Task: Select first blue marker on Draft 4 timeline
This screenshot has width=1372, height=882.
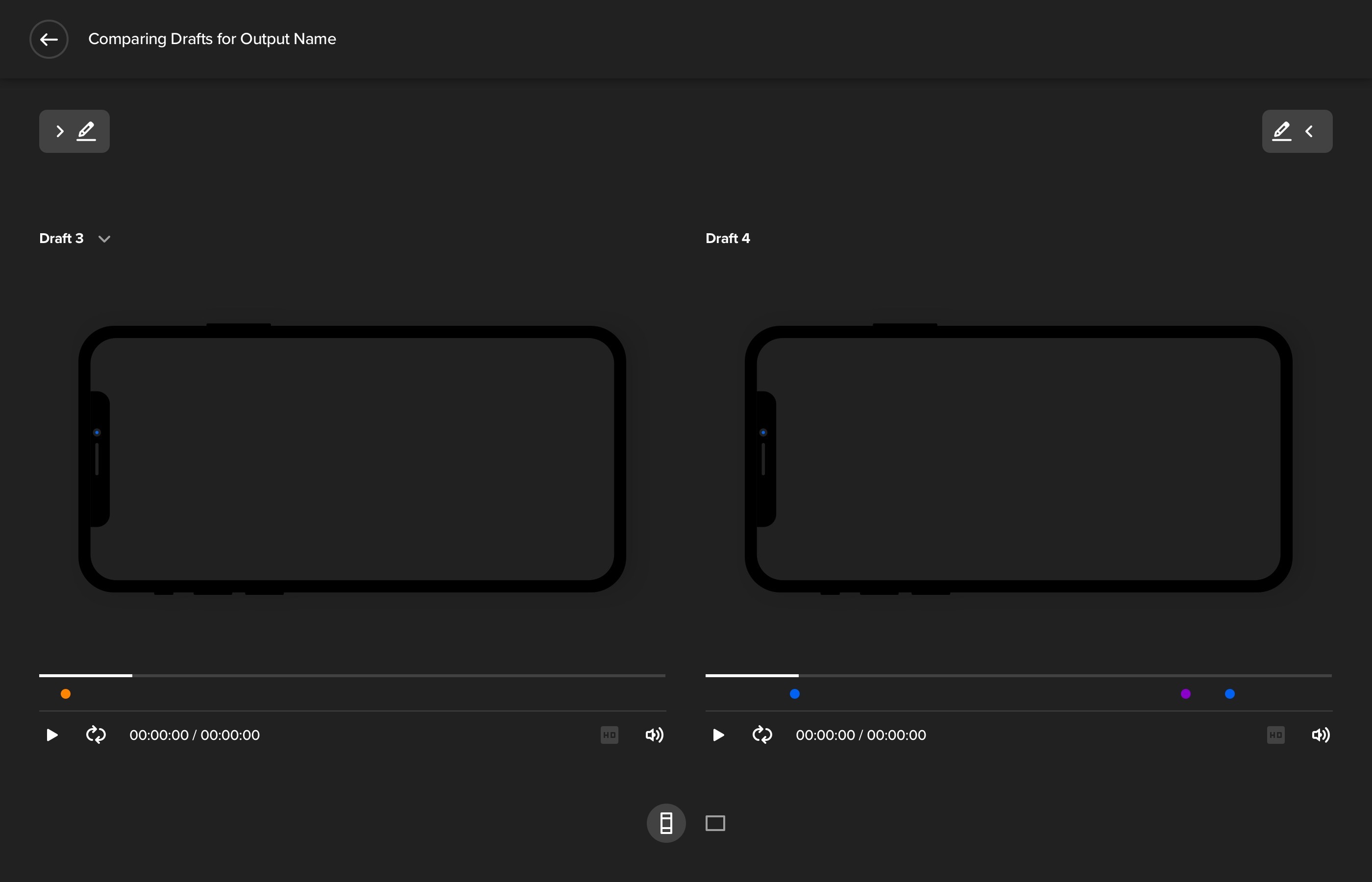Action: point(795,693)
